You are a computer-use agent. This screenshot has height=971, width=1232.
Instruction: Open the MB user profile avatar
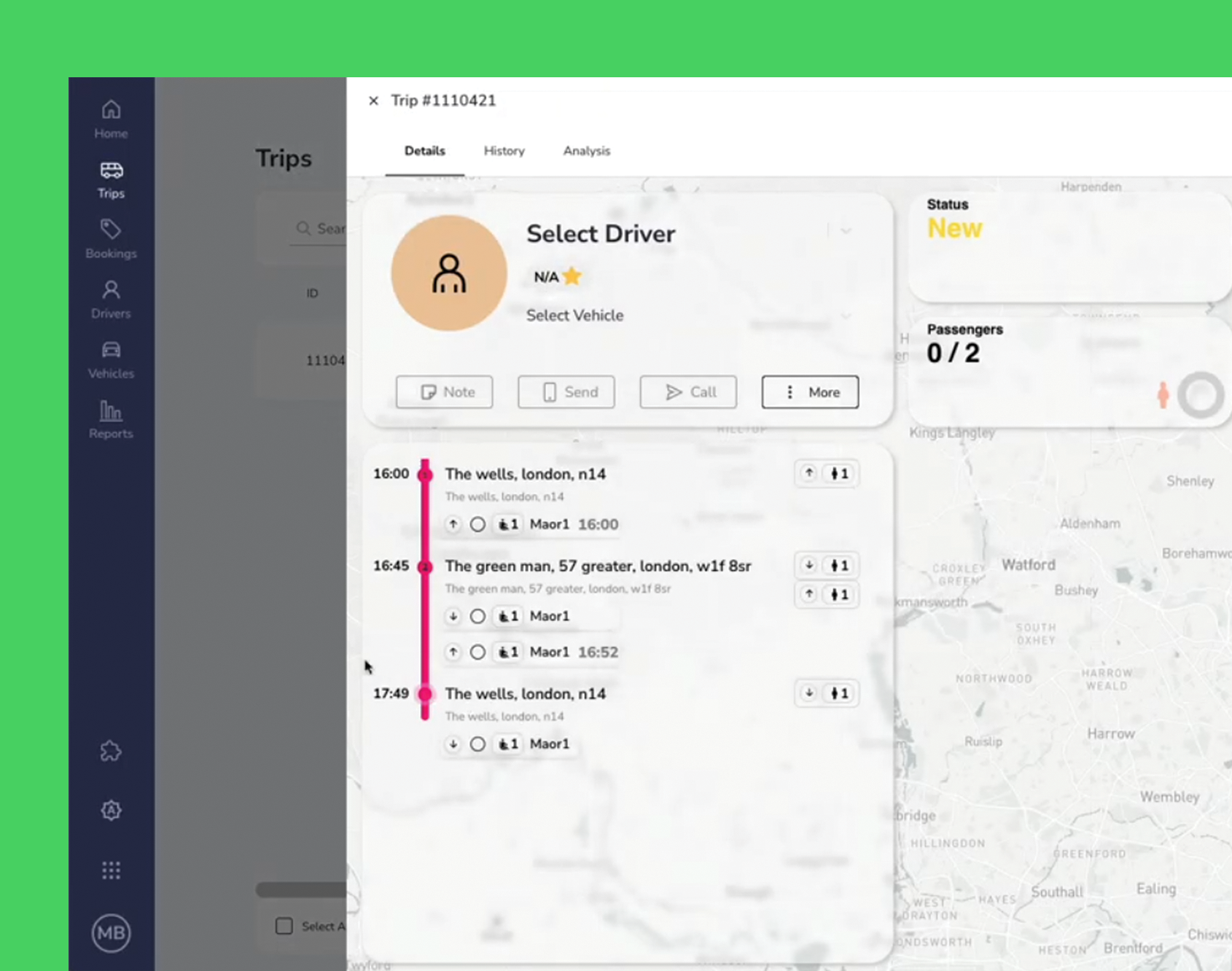[x=111, y=932]
